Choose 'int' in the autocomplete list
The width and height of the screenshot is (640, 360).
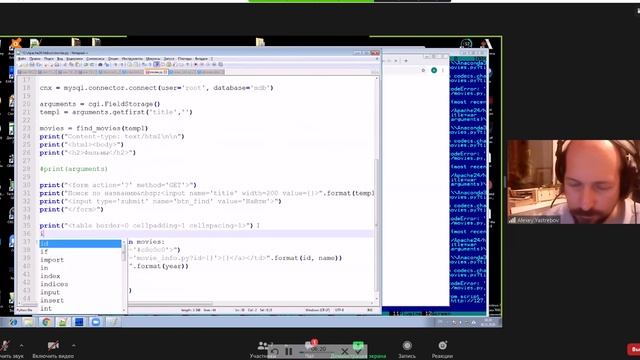pyautogui.click(x=80, y=309)
